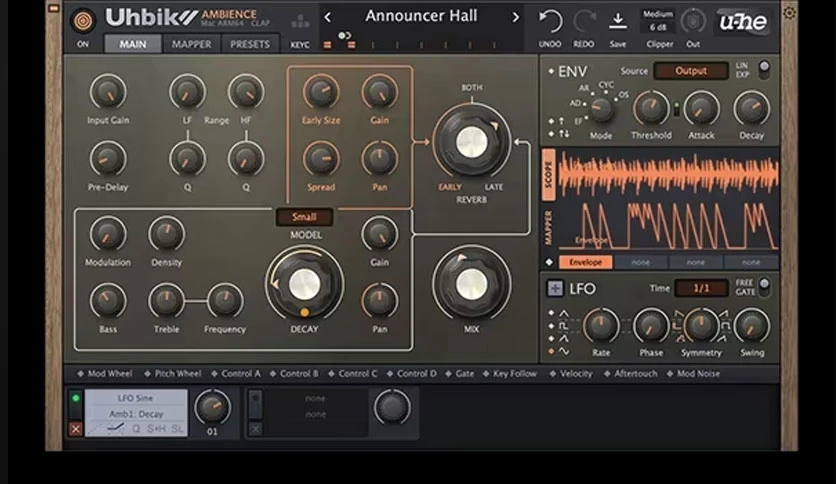
Task: Open the MODEL Small selector
Action: pyautogui.click(x=304, y=217)
